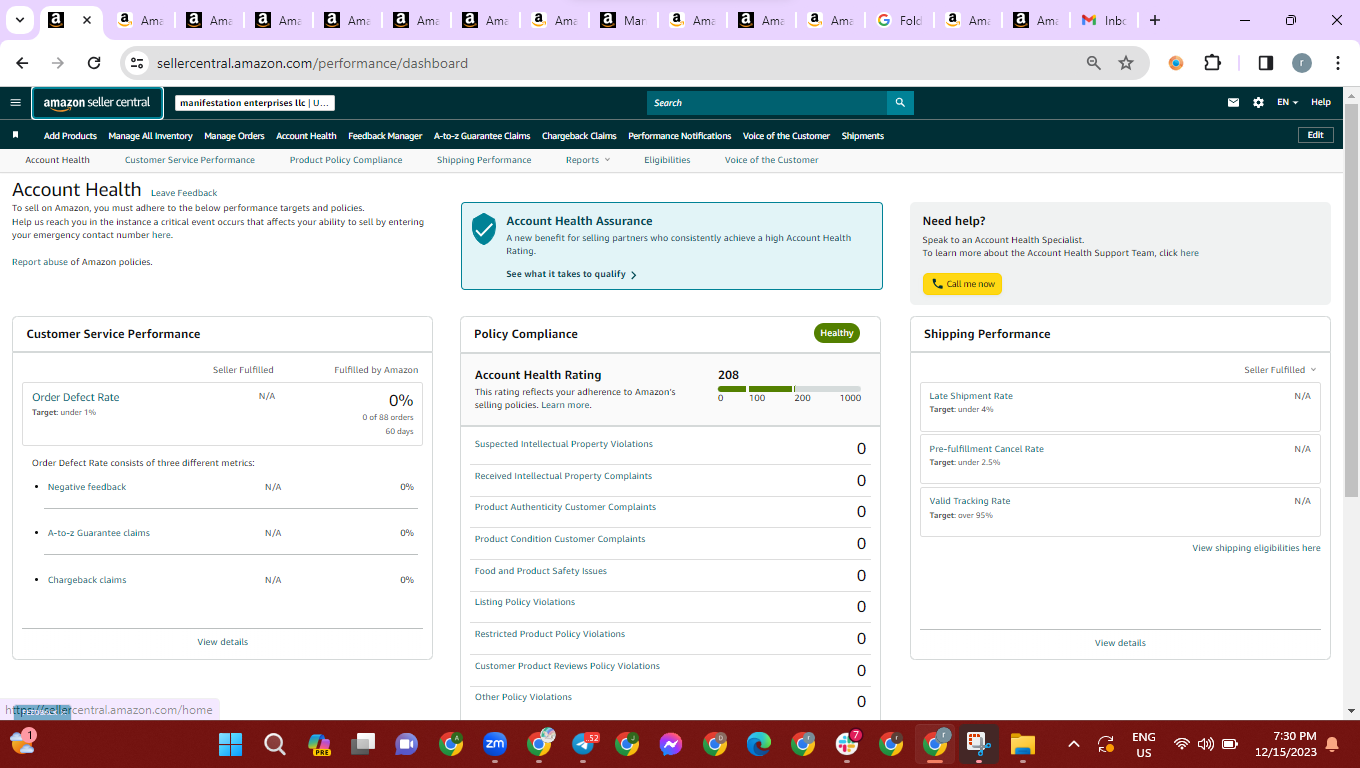Switch to the Eligibilities tab
This screenshot has width=1360, height=768.
pos(667,160)
